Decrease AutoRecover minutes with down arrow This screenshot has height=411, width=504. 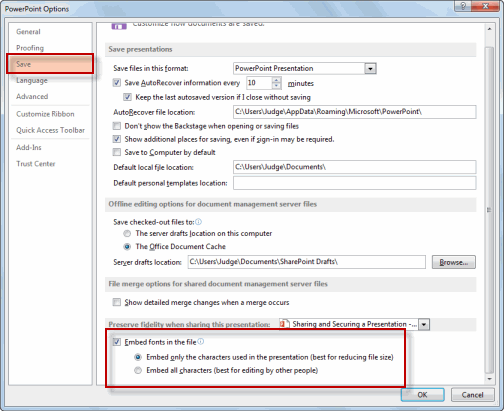pyautogui.click(x=276, y=86)
